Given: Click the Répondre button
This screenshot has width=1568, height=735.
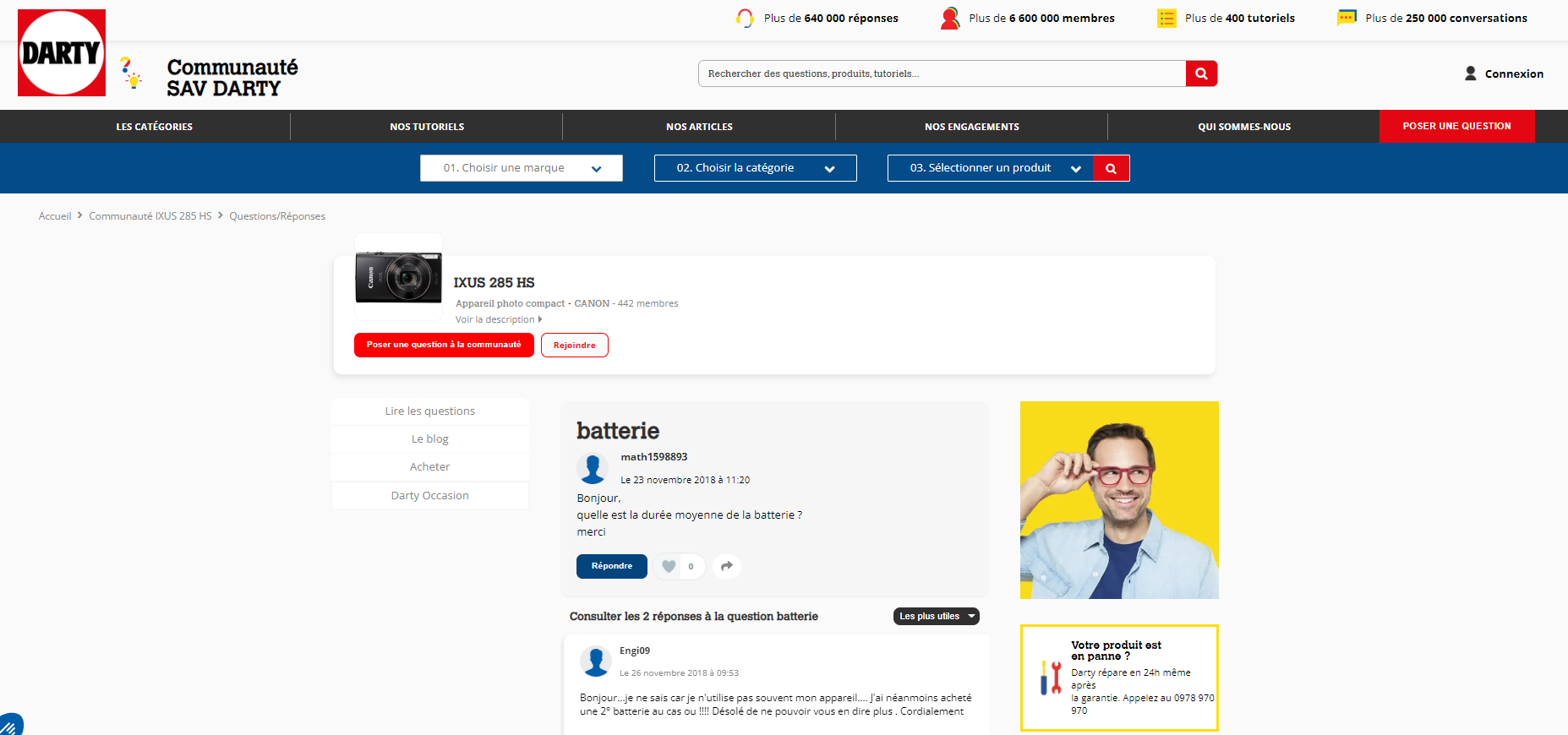Looking at the screenshot, I should 612,566.
